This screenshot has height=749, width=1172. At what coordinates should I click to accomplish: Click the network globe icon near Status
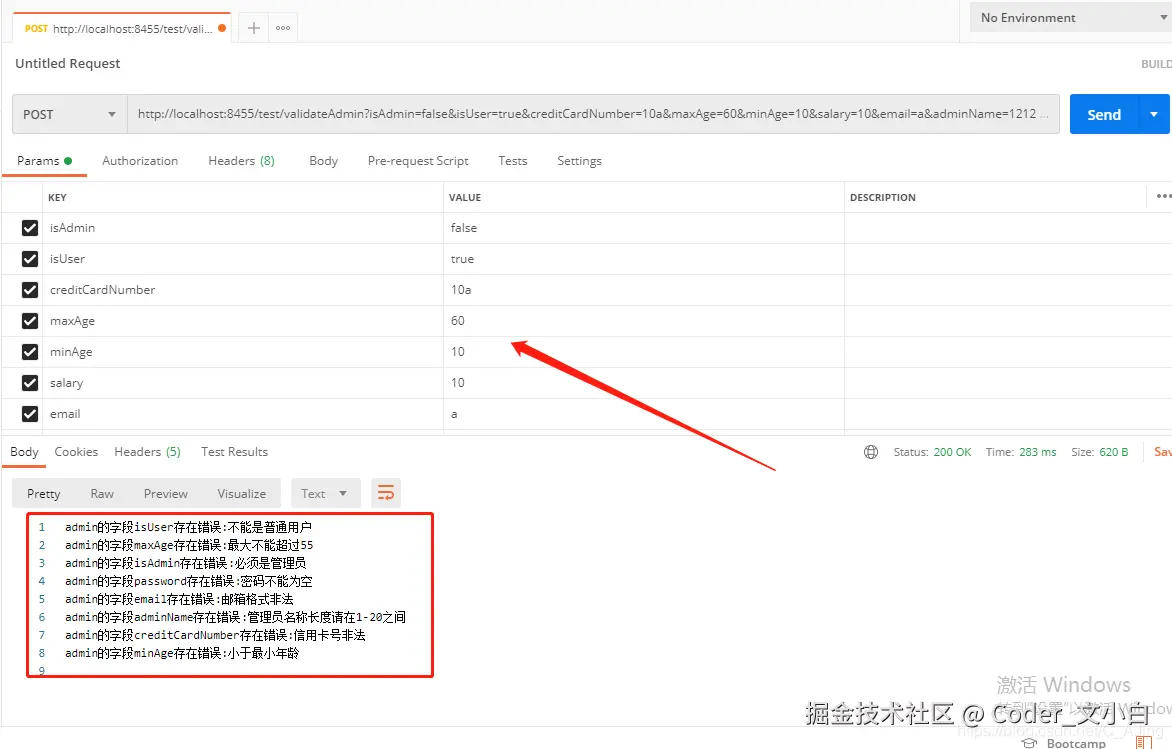click(x=871, y=451)
